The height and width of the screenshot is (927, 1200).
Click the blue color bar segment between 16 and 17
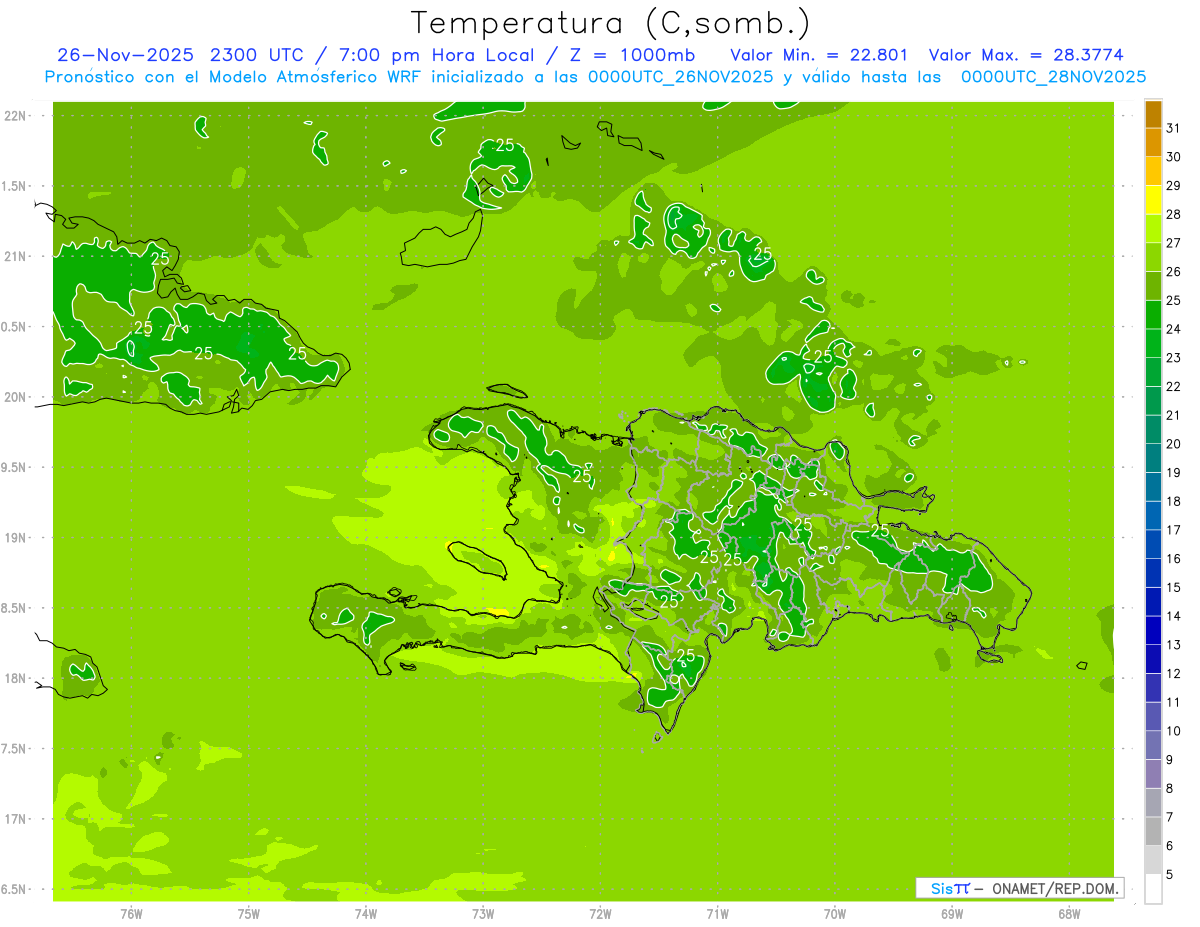coord(1153,545)
